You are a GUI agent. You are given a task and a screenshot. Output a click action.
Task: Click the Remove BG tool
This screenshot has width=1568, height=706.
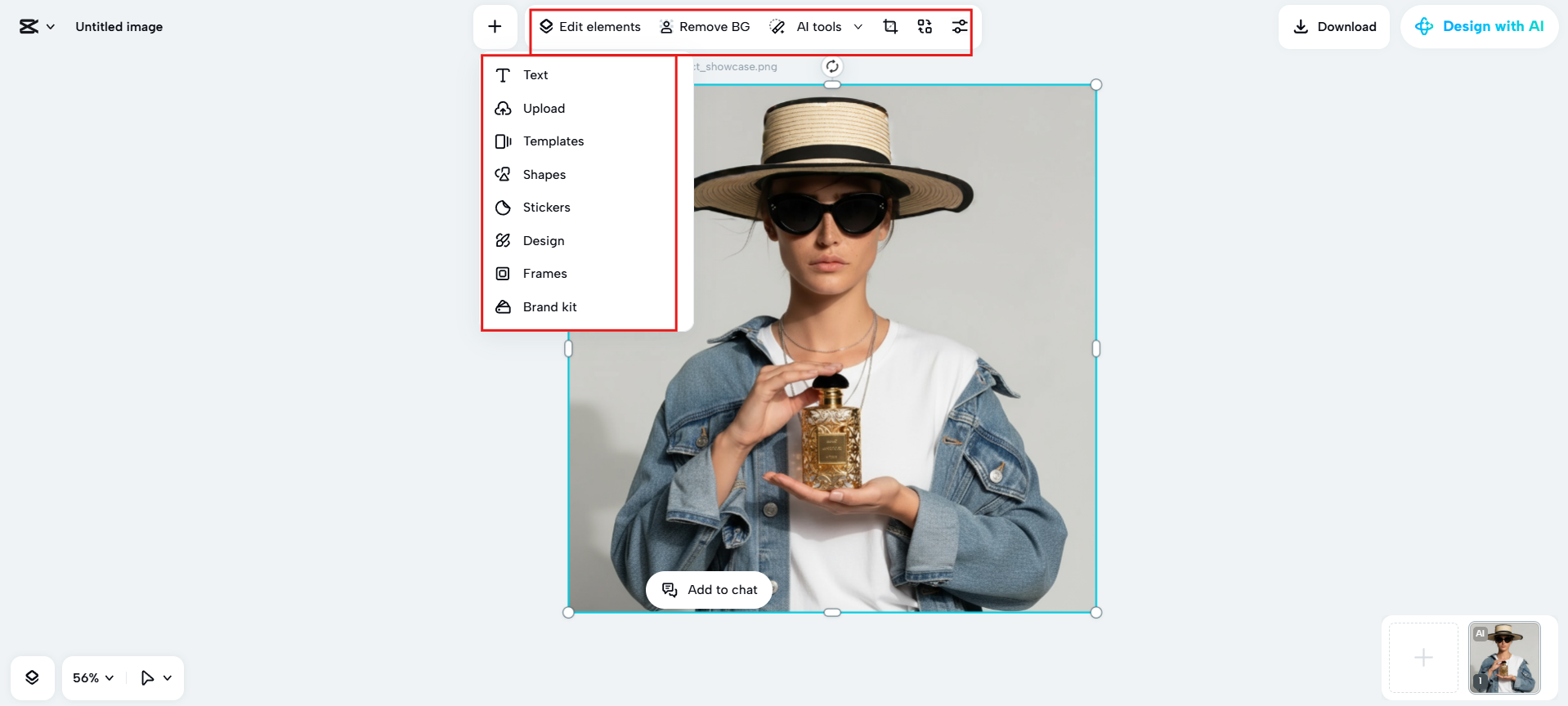pos(705,27)
